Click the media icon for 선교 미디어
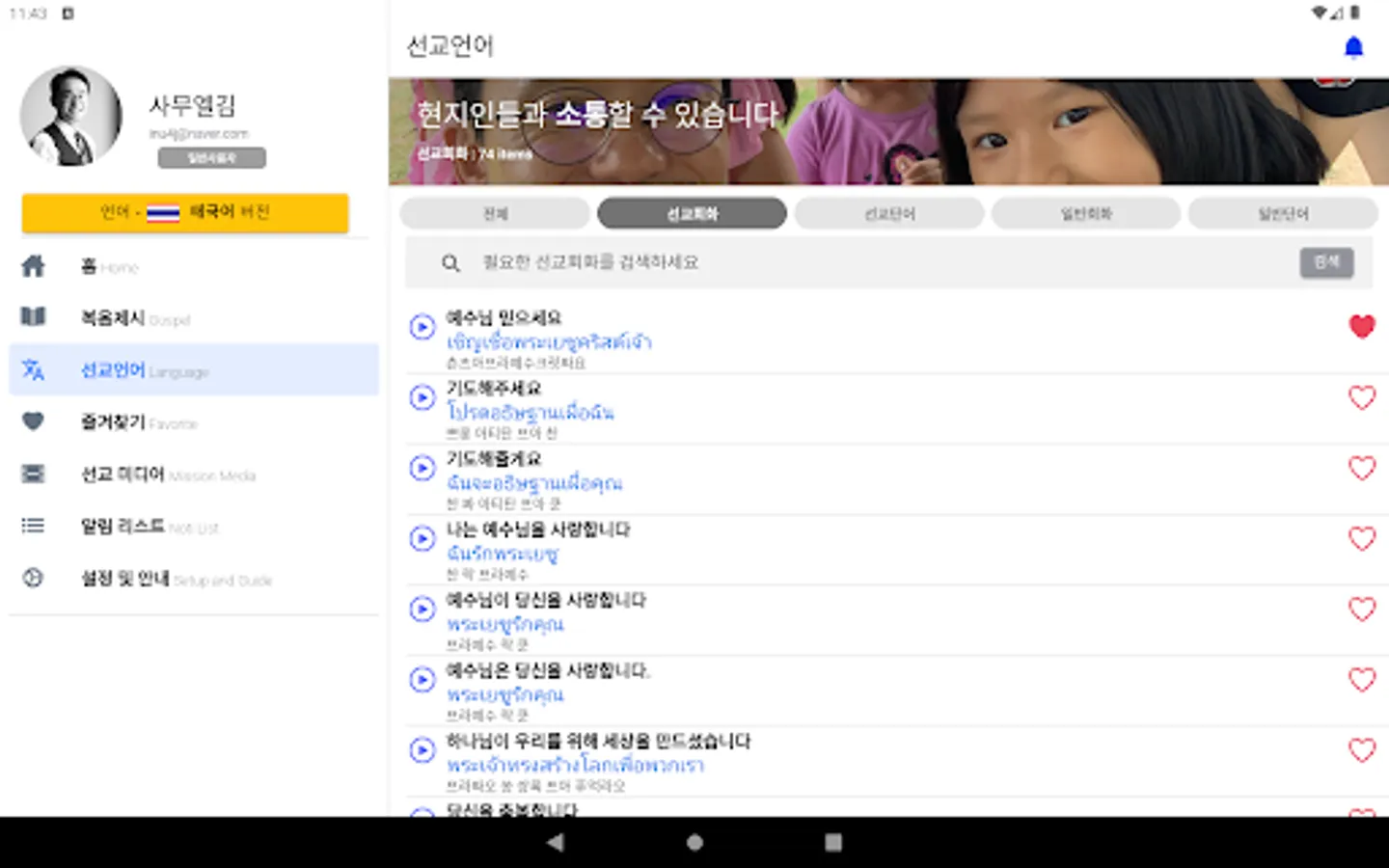This screenshot has height=868, width=1389. tap(33, 474)
